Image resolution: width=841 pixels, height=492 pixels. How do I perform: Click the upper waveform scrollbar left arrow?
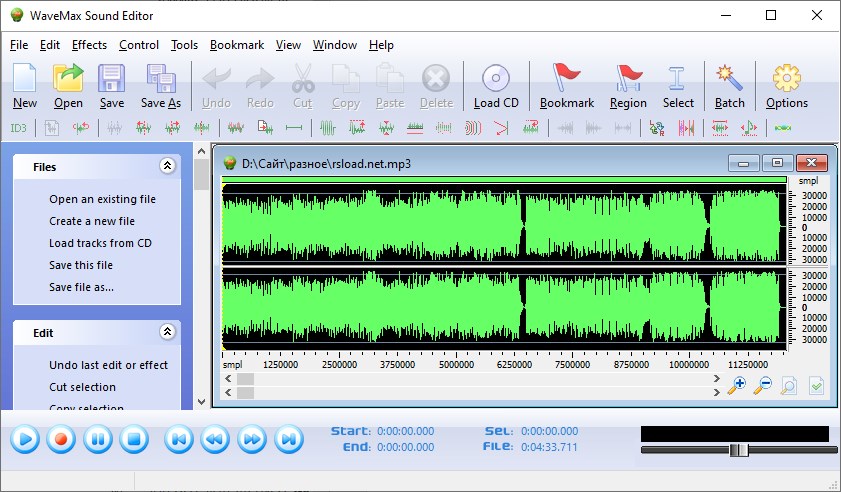228,378
